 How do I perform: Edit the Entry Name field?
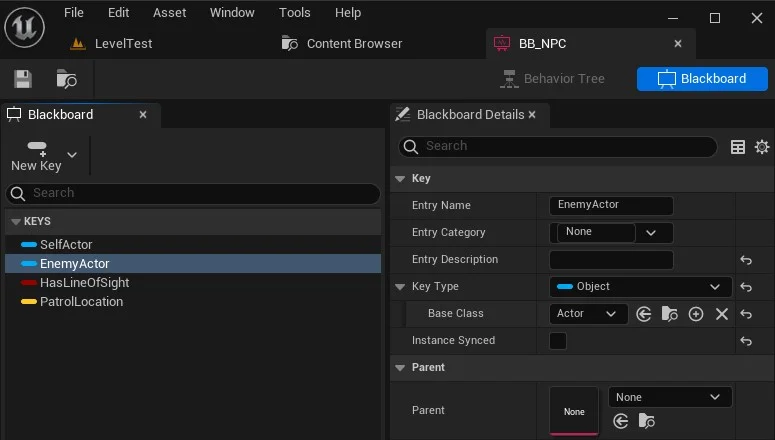pos(611,205)
